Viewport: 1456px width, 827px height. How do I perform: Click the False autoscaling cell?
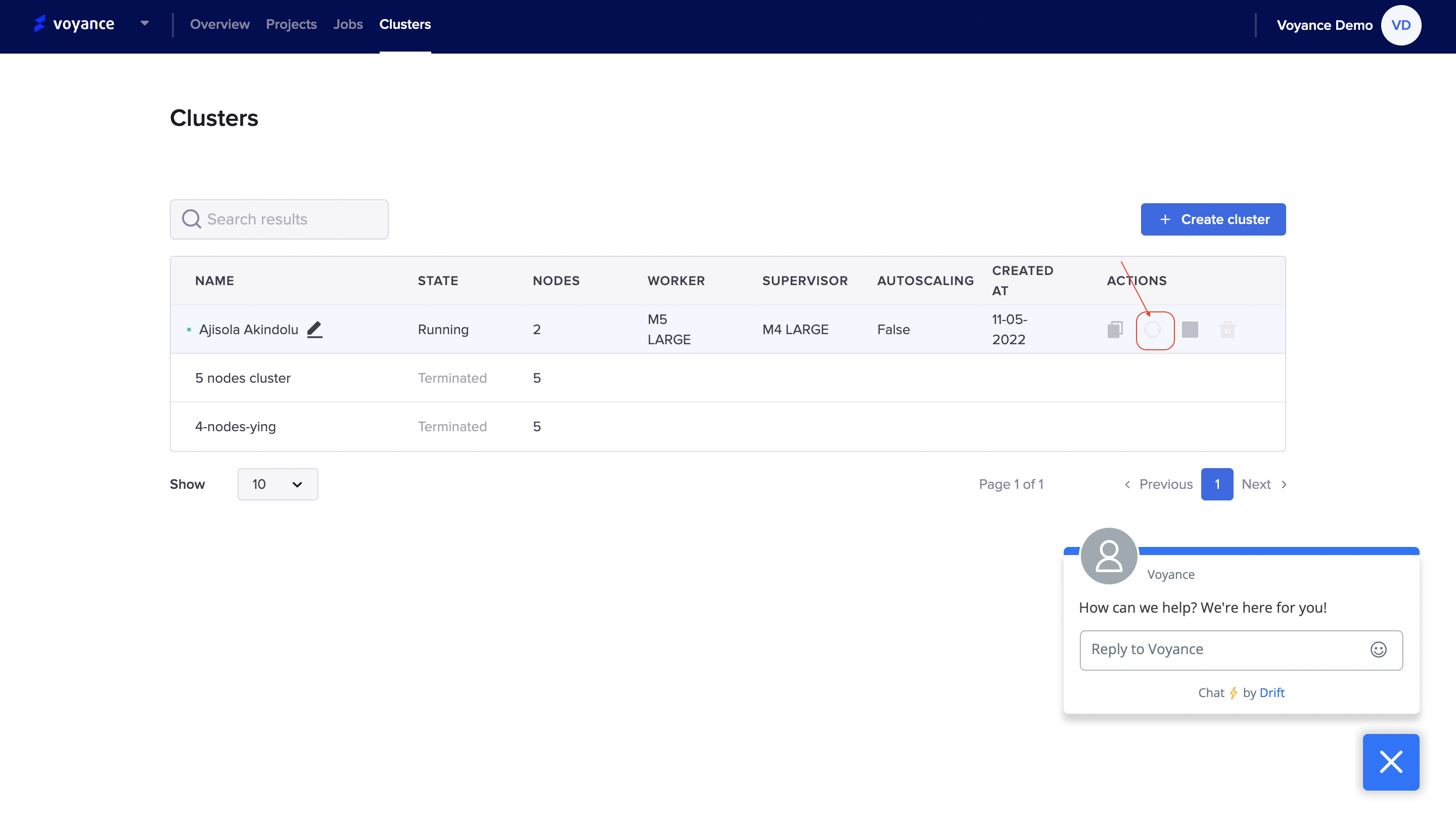pos(893,330)
